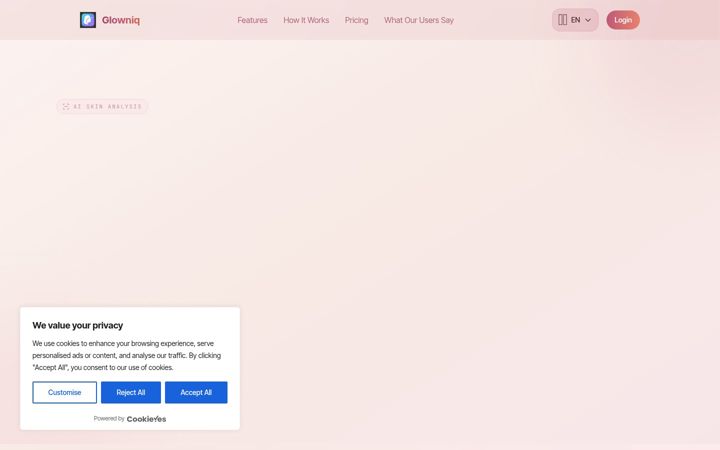Expand the EN language dropdown
The width and height of the screenshot is (720, 450).
click(575, 20)
